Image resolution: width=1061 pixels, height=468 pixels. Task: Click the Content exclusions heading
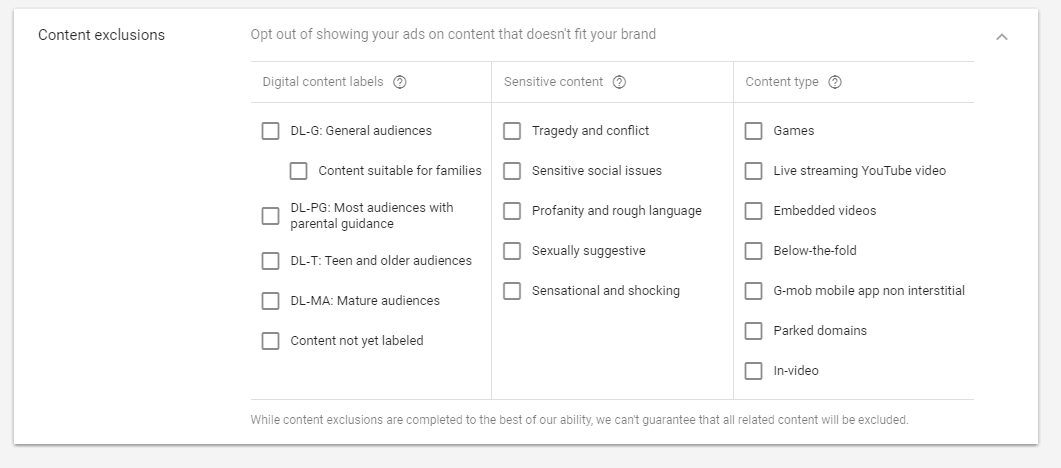pyautogui.click(x=101, y=34)
